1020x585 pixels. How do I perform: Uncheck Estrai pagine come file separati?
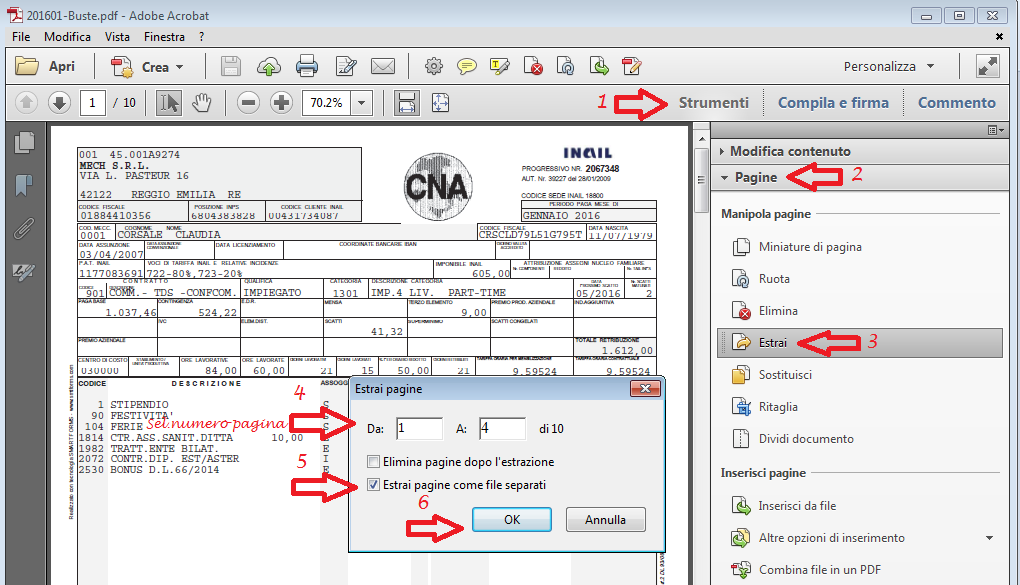point(374,485)
